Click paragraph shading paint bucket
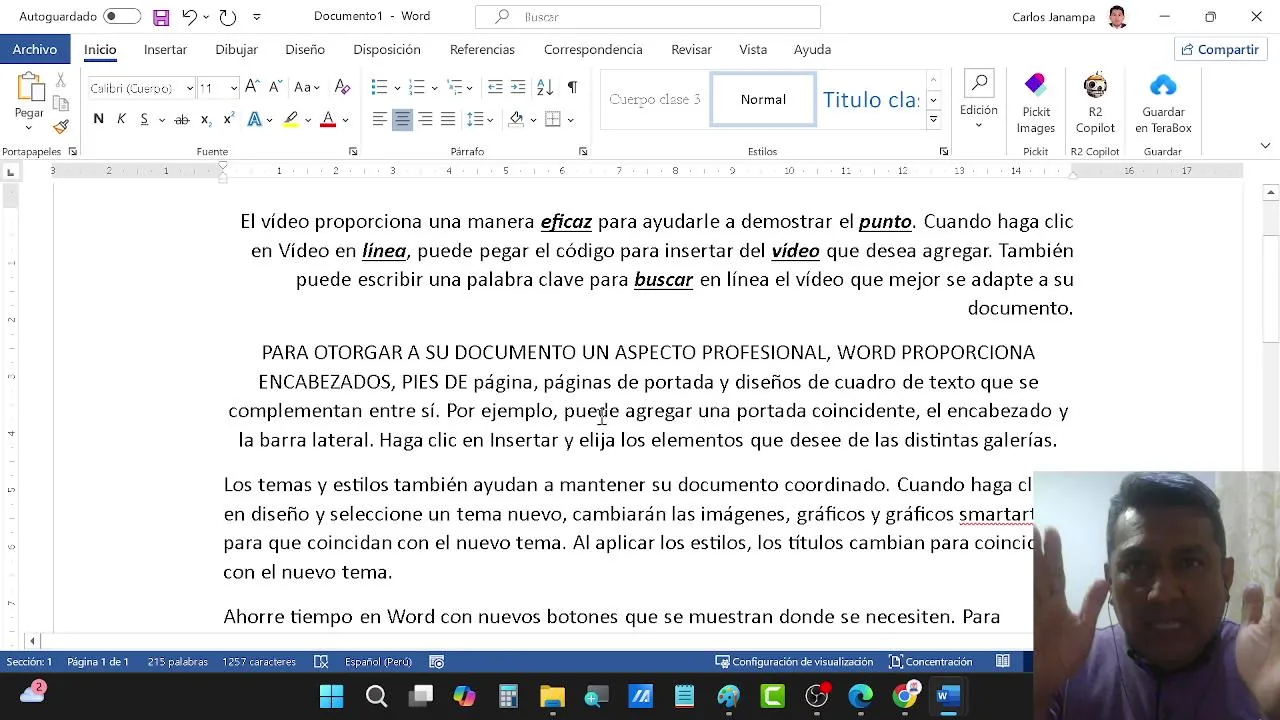The width and height of the screenshot is (1280, 720). (x=516, y=120)
